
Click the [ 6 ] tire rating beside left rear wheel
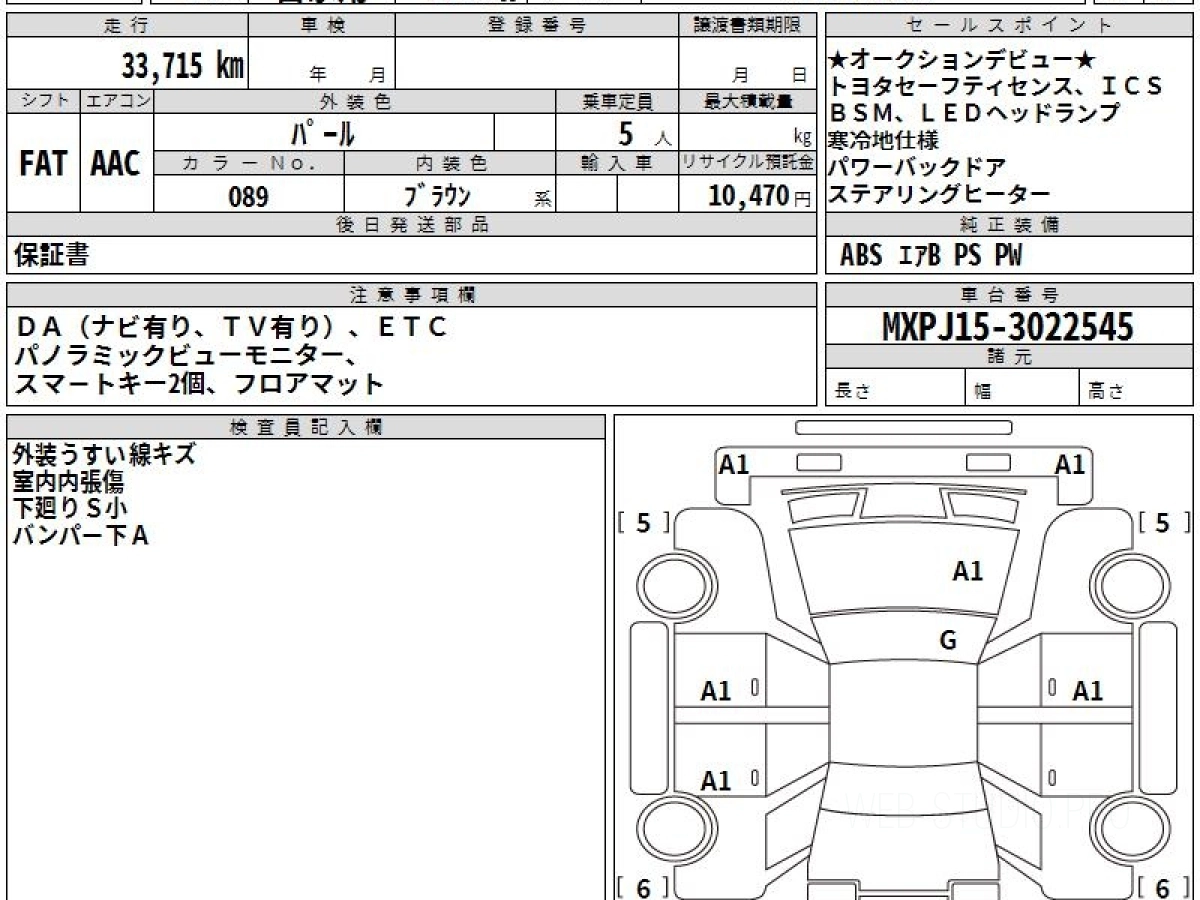pyautogui.click(x=643, y=888)
